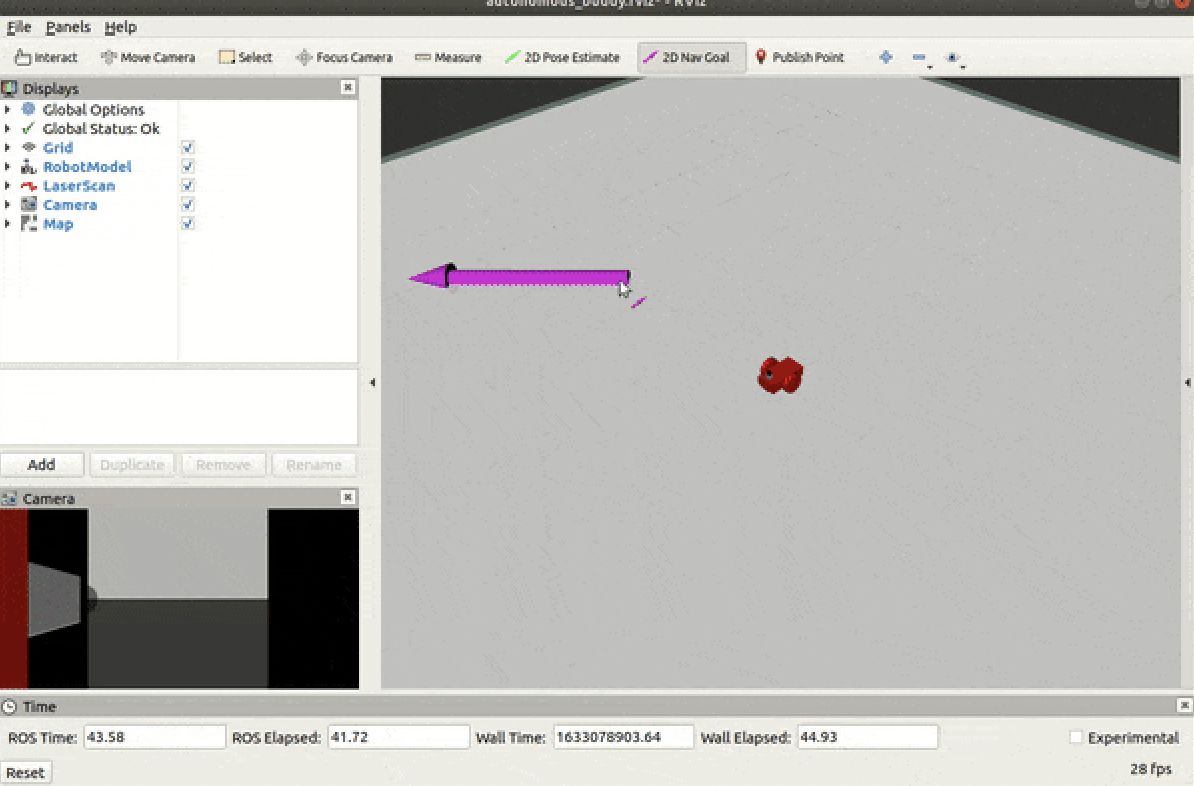The height and width of the screenshot is (786, 1194).
Task: Click the Map display icon
Action: 29,223
